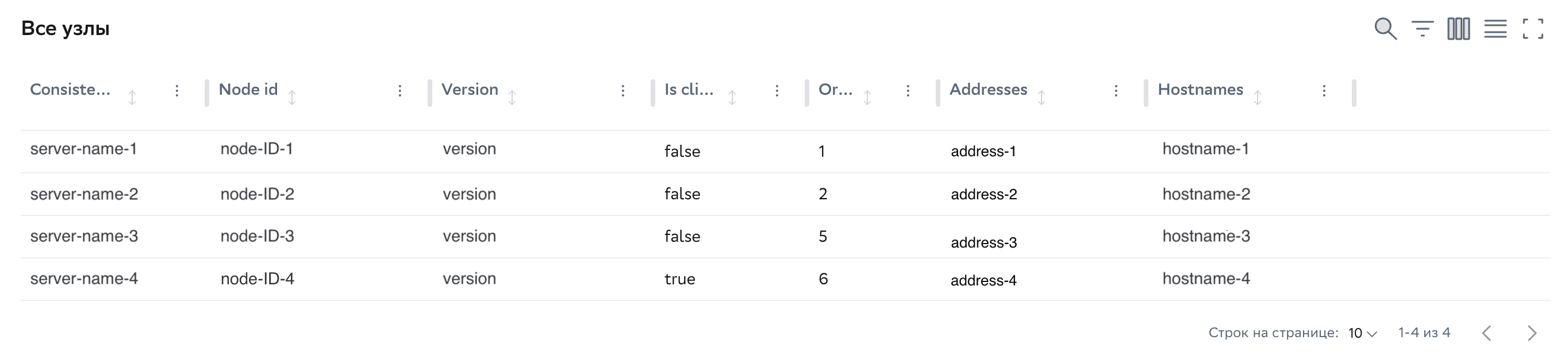Screen dimensions: 1568x363
Task: Go to the previous page of results
Action: point(1485,333)
